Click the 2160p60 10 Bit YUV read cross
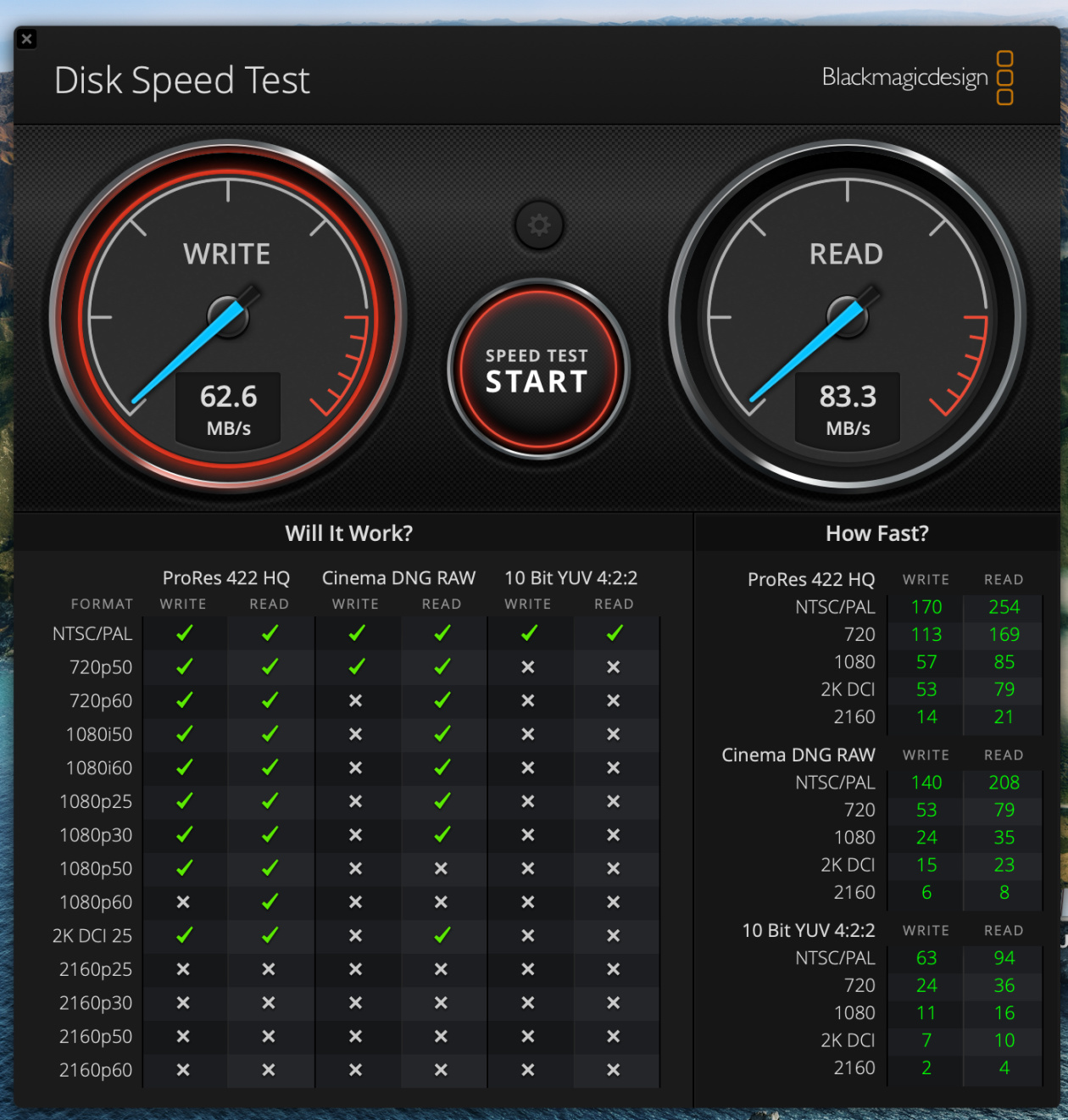This screenshot has height=1120, width=1068. pyautogui.click(x=614, y=1070)
